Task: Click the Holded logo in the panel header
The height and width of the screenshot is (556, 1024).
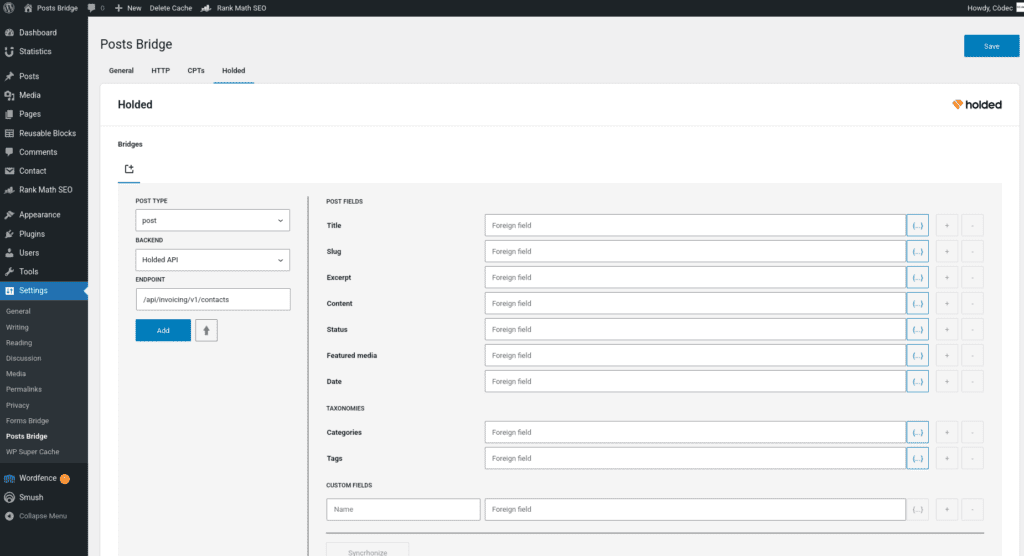Action: (976, 104)
